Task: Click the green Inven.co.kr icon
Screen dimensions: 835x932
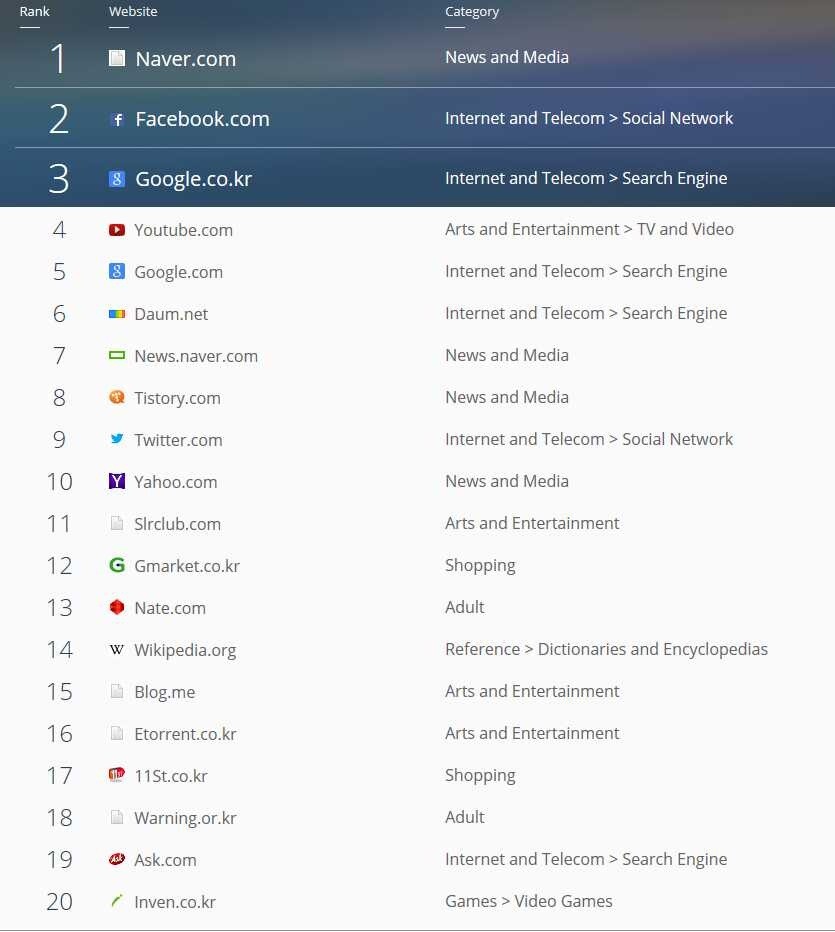Action: 117,901
